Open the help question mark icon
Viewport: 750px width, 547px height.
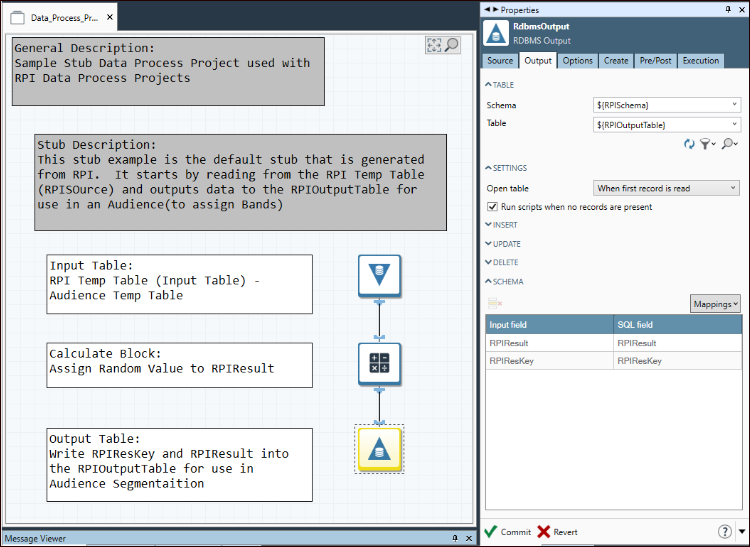tap(725, 531)
